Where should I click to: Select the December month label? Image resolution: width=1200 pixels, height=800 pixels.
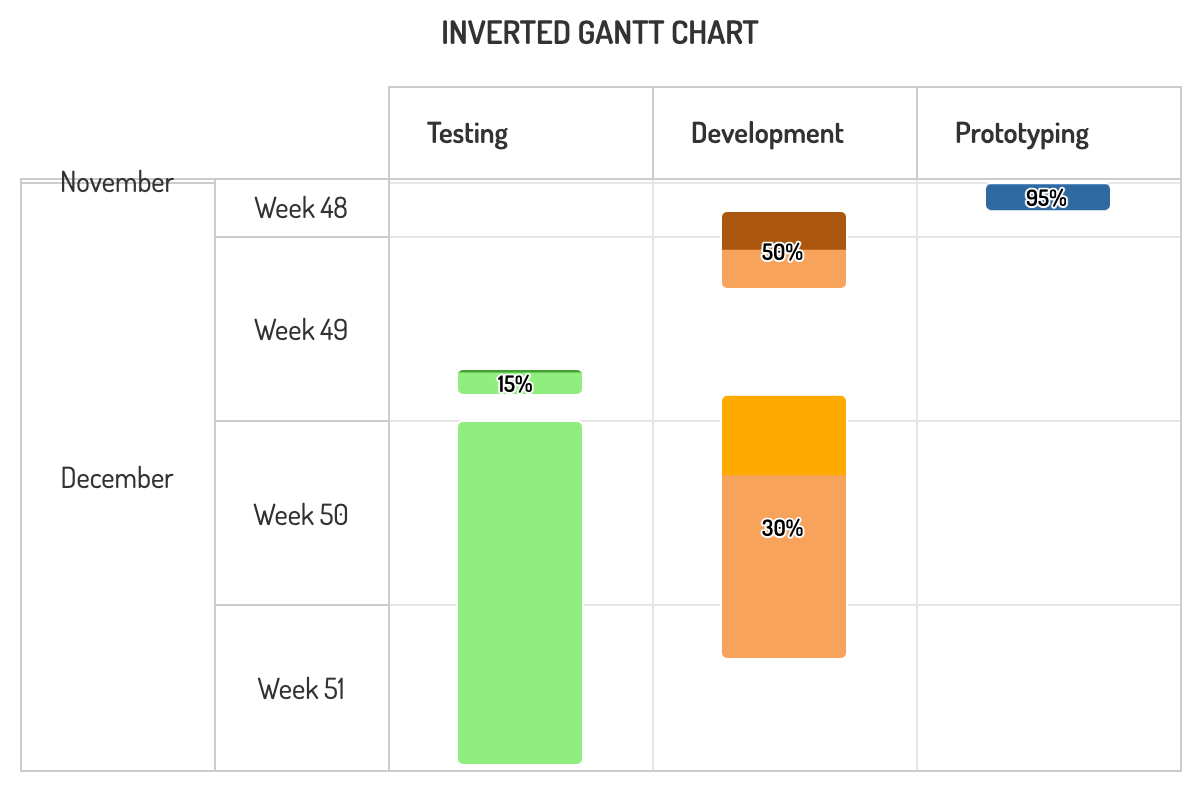point(117,478)
